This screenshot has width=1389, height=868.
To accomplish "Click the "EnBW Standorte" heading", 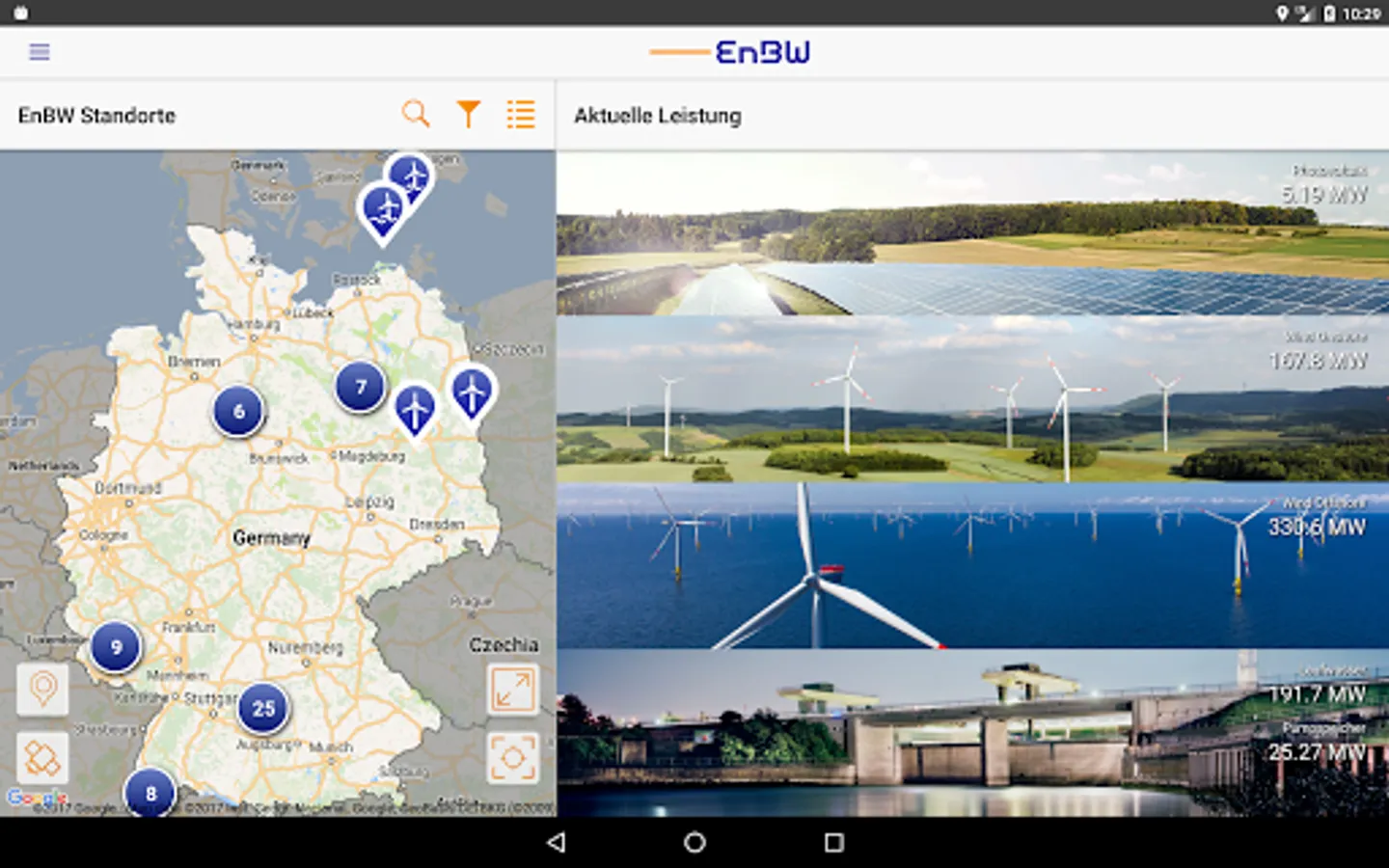I will pyautogui.click(x=96, y=116).
